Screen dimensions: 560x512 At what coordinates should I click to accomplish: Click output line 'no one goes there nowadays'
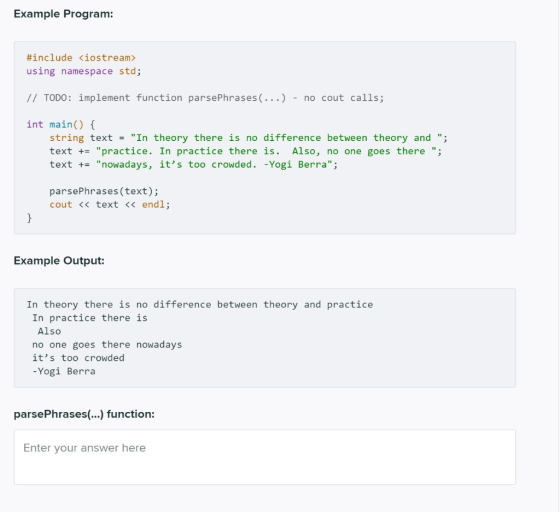point(107,345)
